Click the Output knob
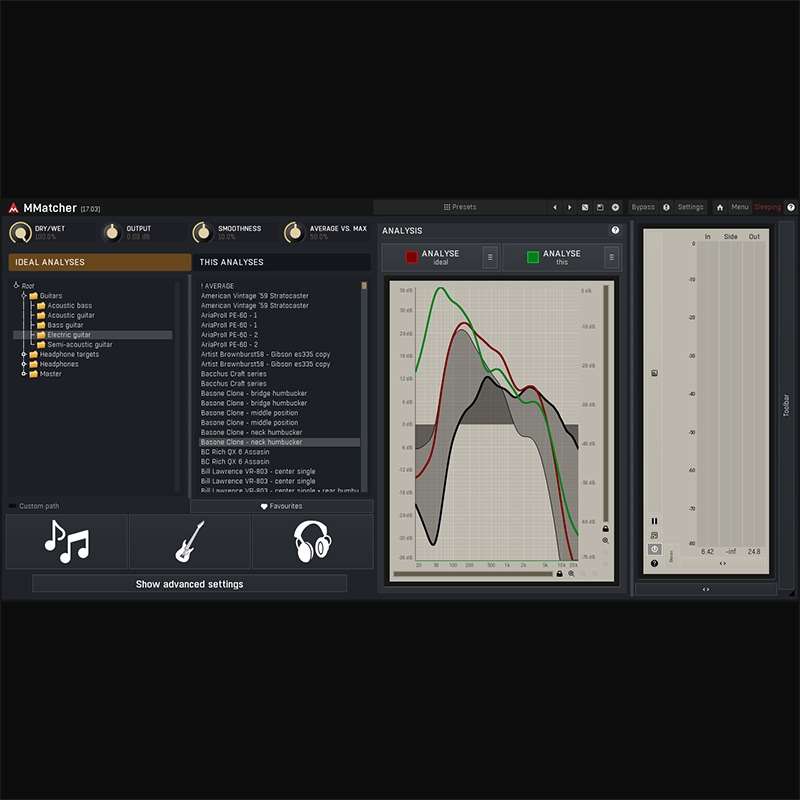The height and width of the screenshot is (800, 800). click(x=112, y=233)
